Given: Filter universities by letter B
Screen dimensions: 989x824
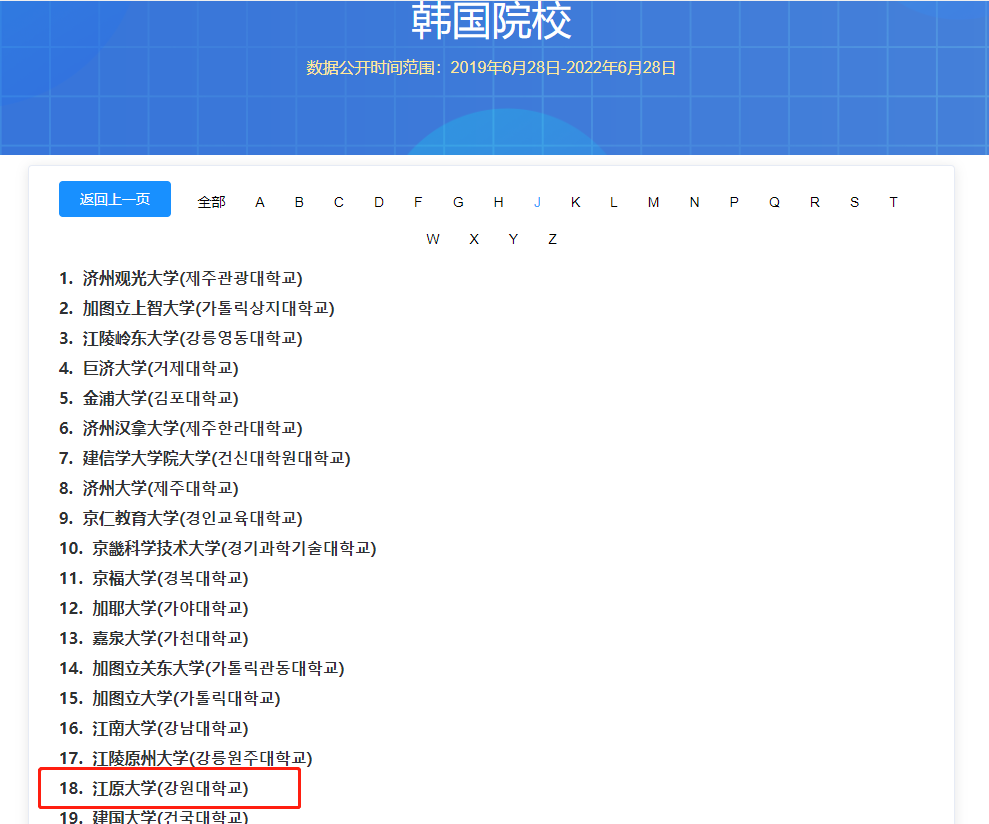Looking at the screenshot, I should tap(298, 201).
